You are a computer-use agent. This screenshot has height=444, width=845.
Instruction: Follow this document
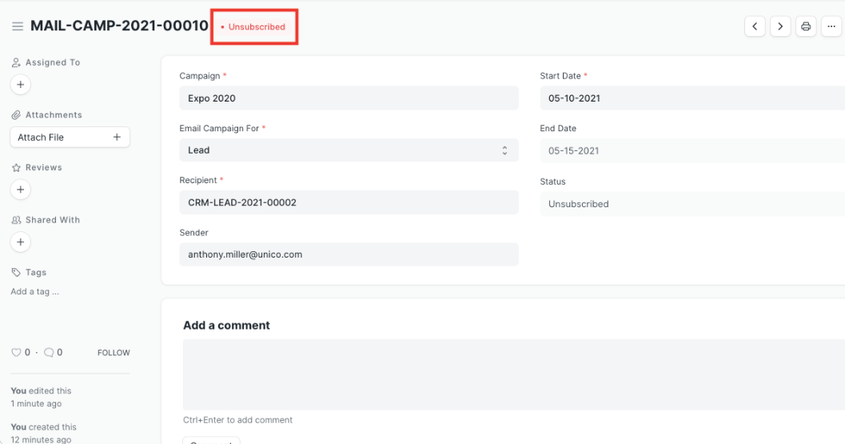(x=113, y=353)
